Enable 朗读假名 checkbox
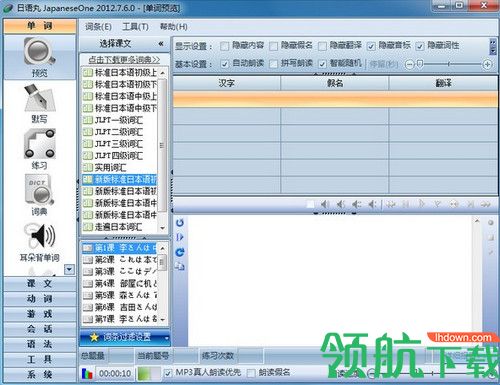 [251, 373]
